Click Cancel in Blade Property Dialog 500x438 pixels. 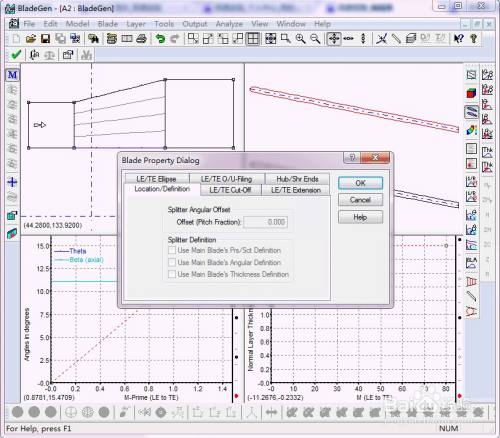pyautogui.click(x=360, y=200)
